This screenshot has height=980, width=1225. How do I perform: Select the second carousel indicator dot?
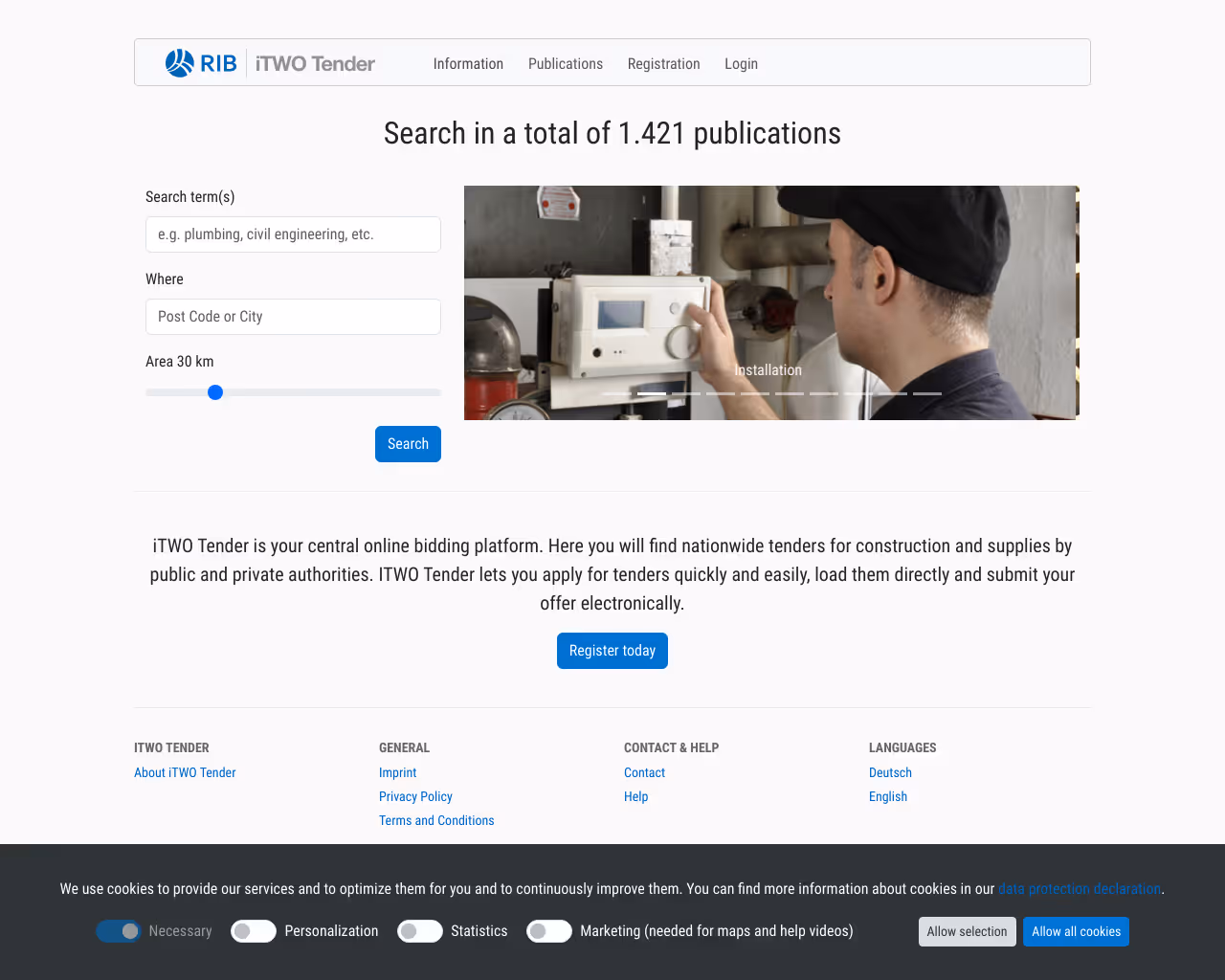651,393
